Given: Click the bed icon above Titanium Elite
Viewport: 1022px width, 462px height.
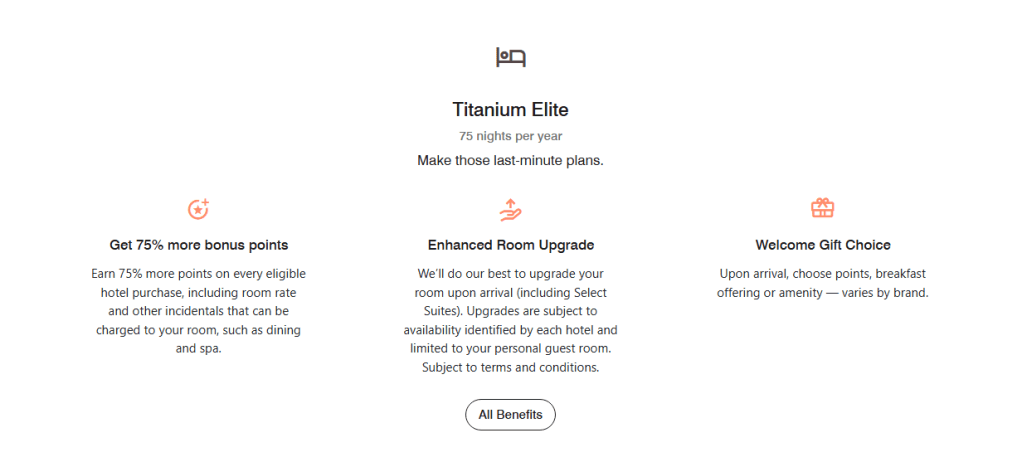Looking at the screenshot, I should 510,57.
